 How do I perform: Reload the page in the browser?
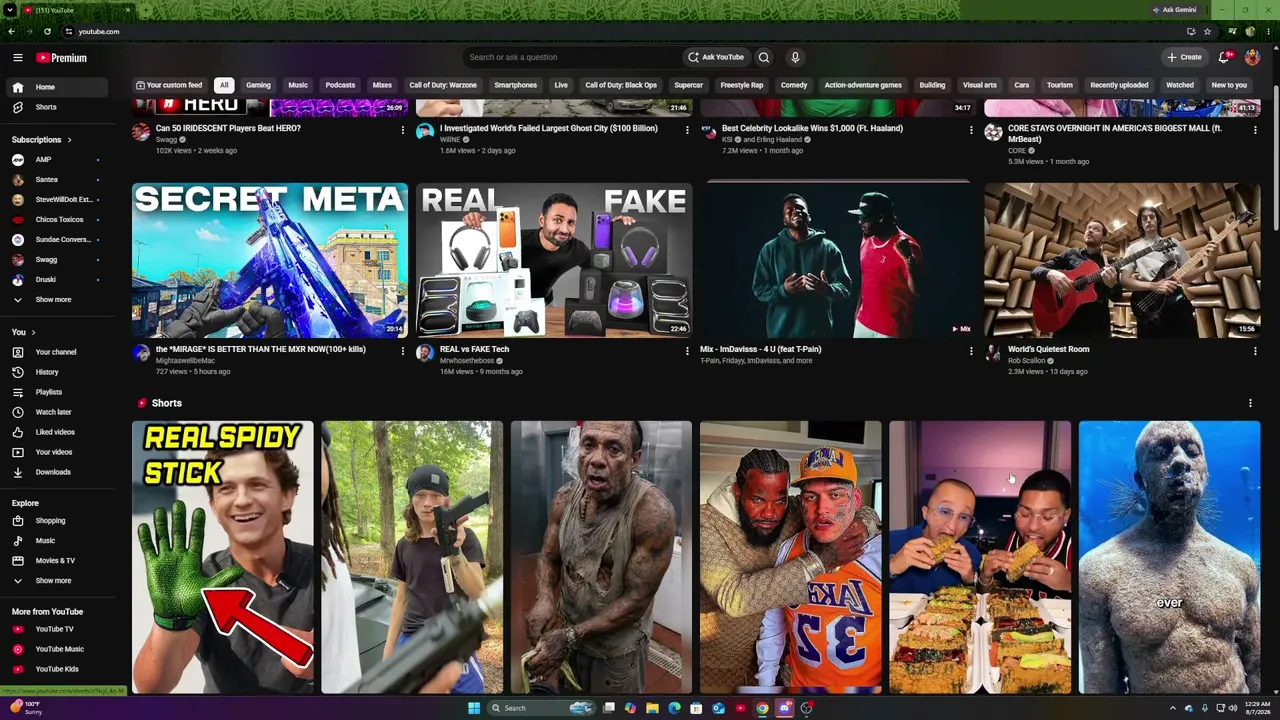(47, 31)
